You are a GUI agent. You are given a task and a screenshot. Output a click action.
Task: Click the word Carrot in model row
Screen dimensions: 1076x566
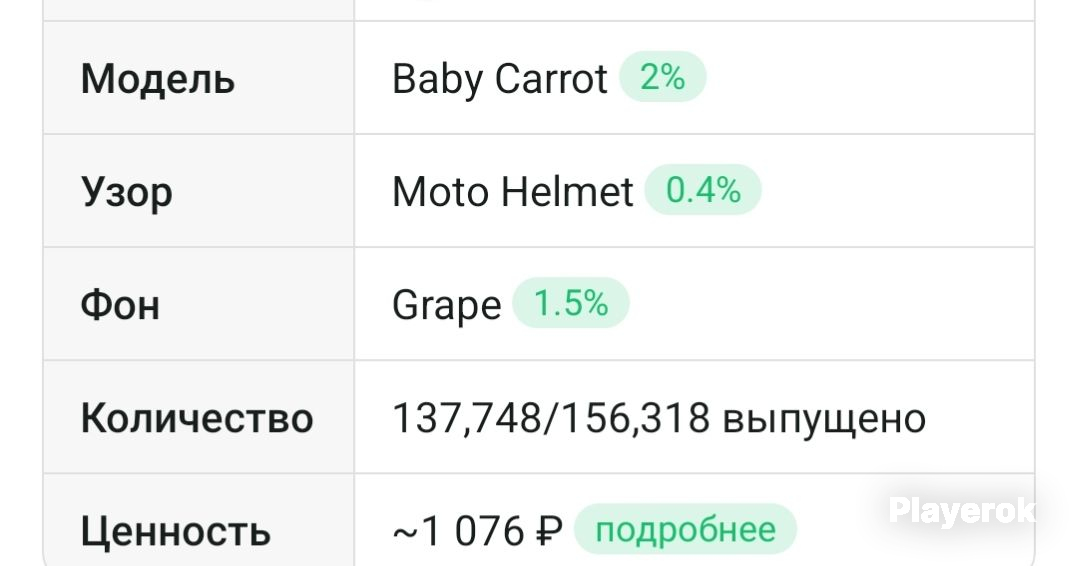[551, 79]
